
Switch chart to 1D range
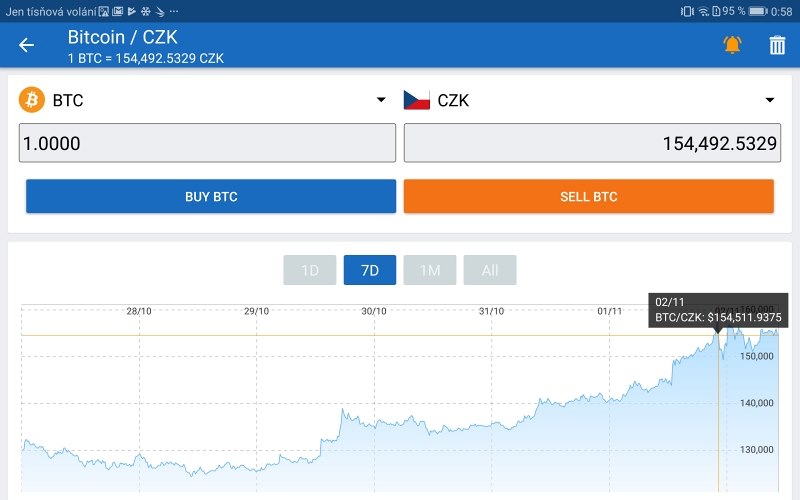pos(310,270)
